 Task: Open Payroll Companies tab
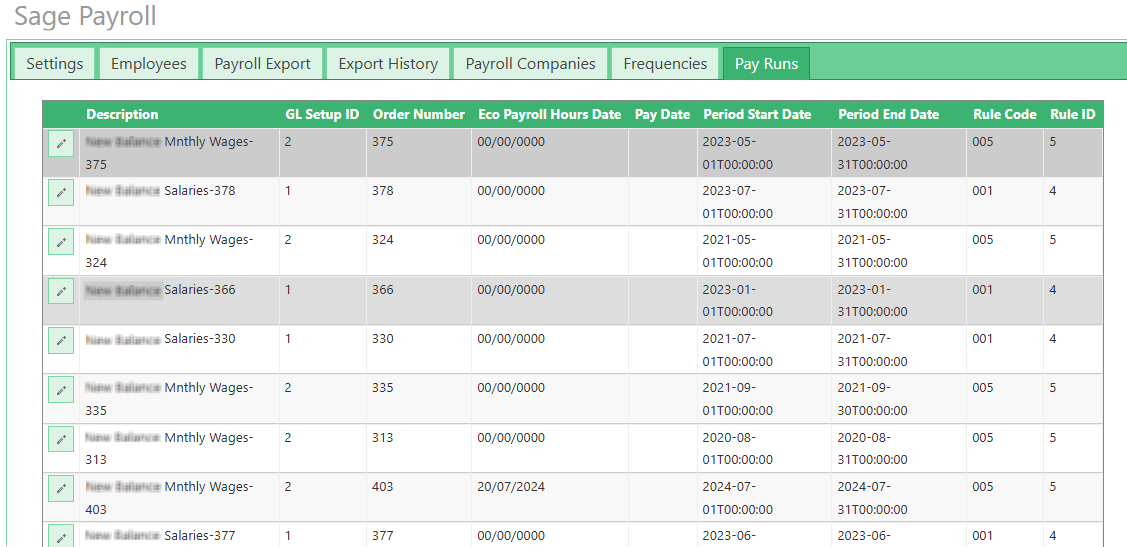(x=530, y=63)
